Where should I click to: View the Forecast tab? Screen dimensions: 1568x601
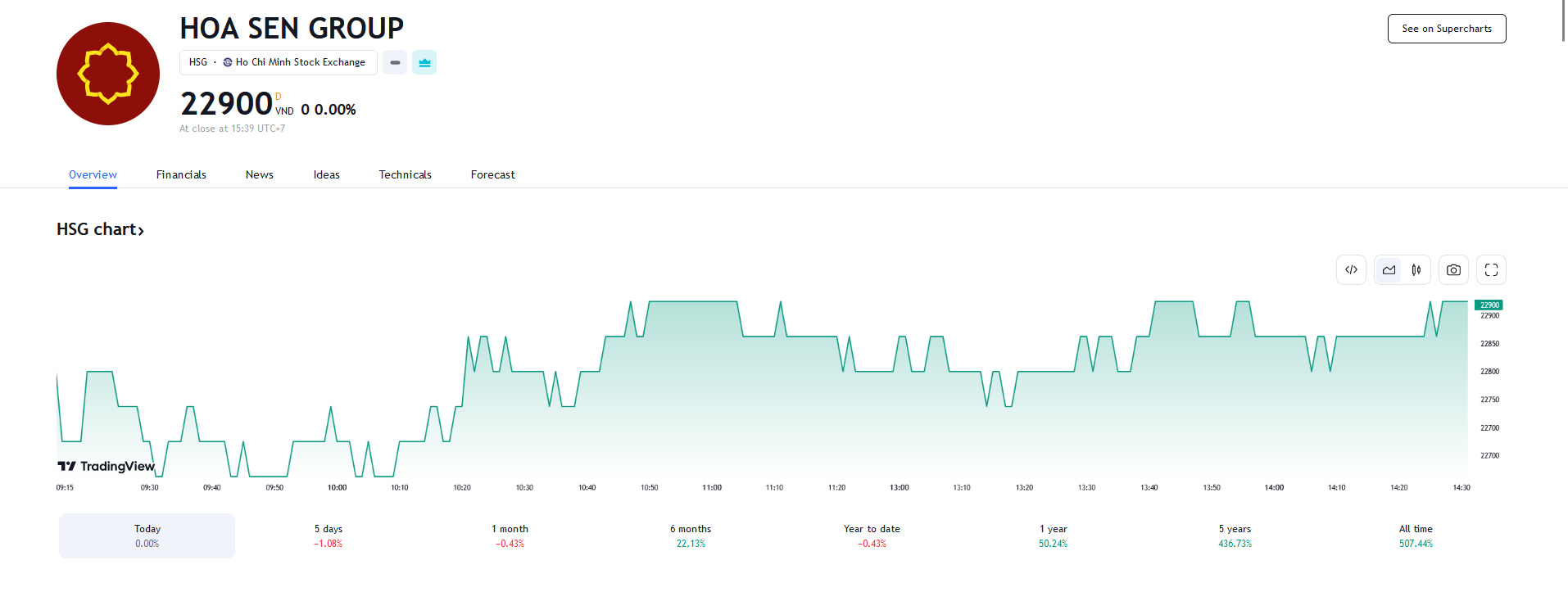tap(493, 174)
